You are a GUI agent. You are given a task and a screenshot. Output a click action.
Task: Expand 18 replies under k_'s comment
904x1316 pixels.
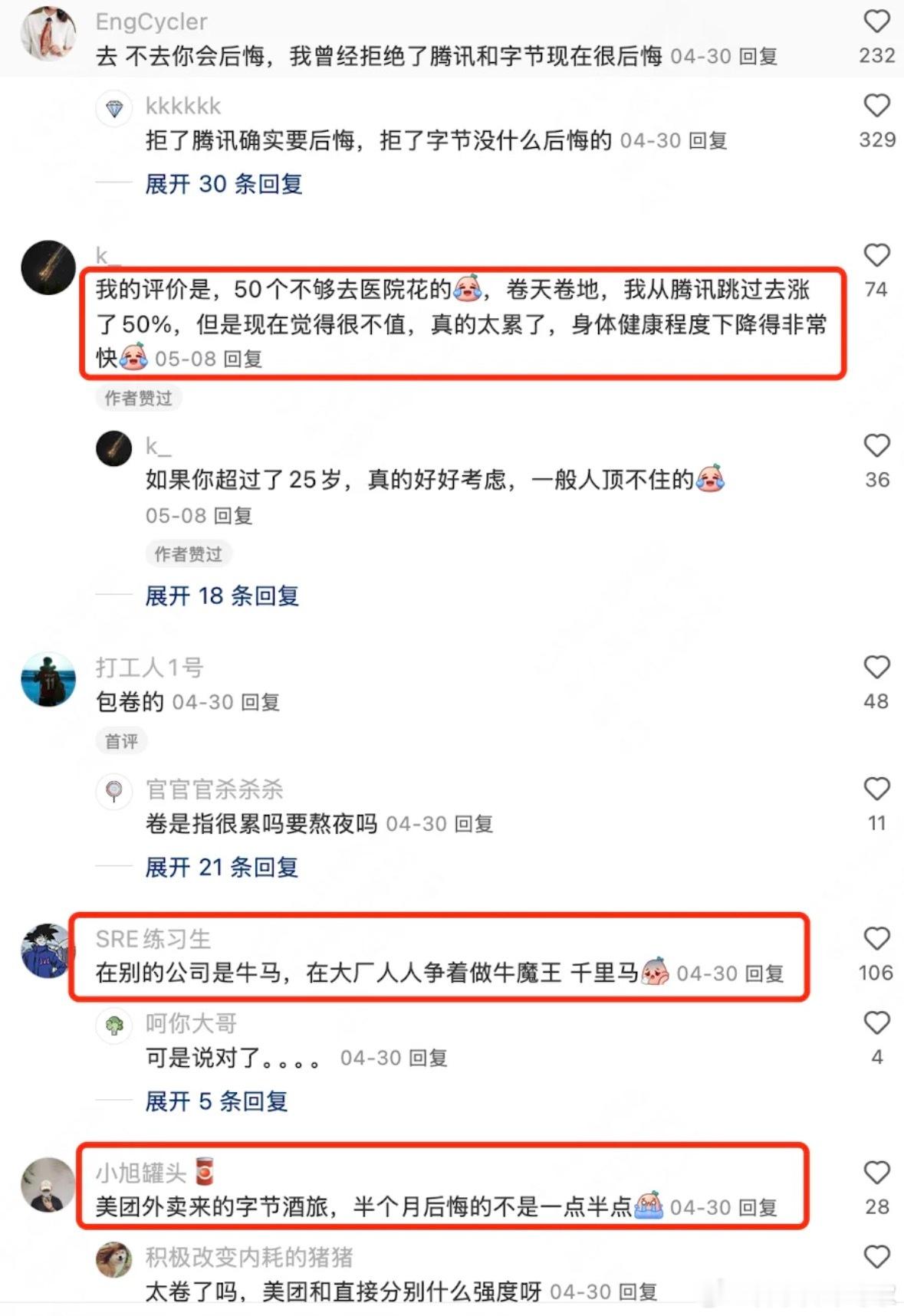[222, 596]
